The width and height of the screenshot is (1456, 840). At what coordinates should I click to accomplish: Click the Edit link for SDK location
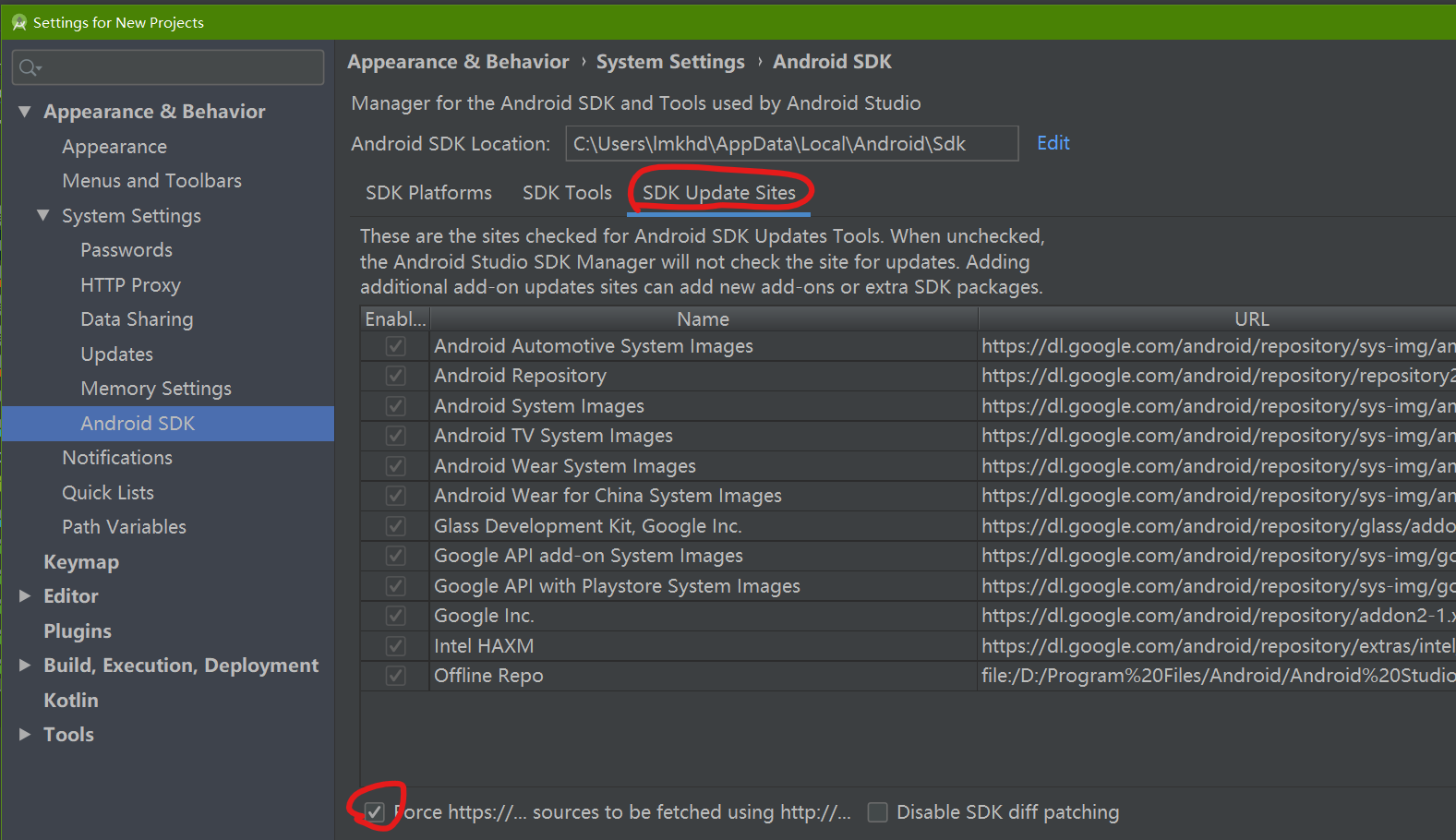point(1053,143)
